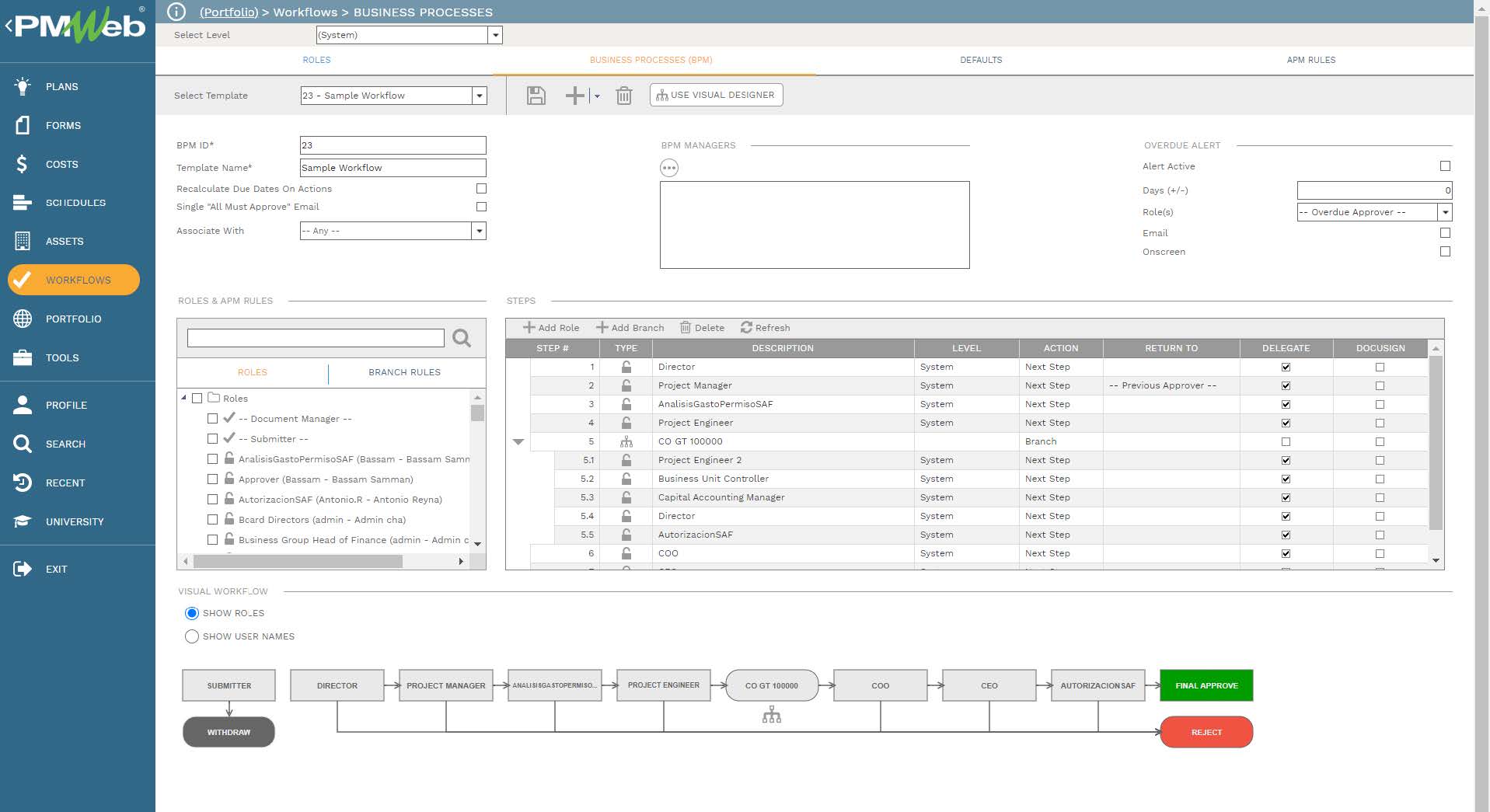
Task: Click the steps grid vertical scrollbar
Action: coord(1436,443)
